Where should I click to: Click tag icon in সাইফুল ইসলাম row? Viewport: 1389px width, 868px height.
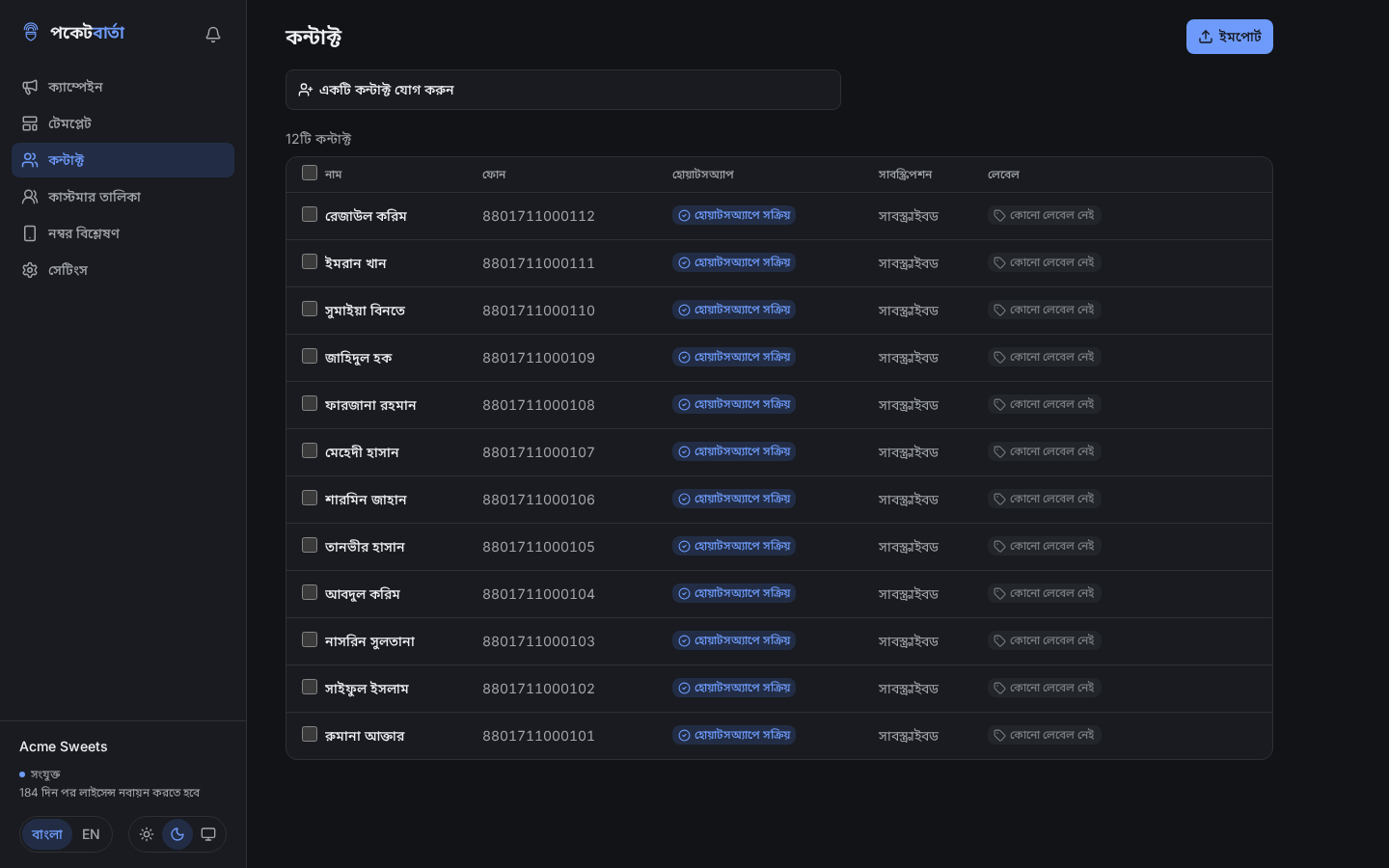[999, 688]
